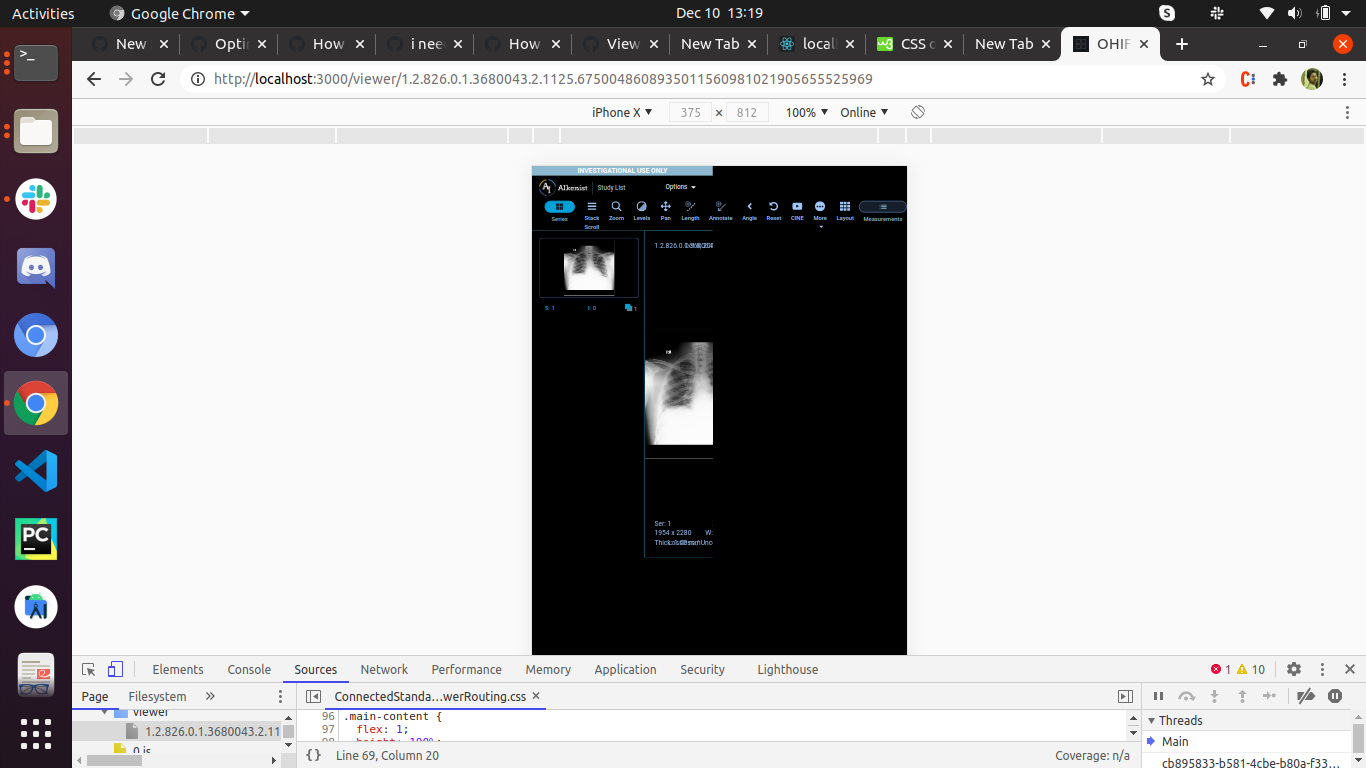Open the CINE playback panel
Viewport: 1366px width, 768px height.
[798, 209]
